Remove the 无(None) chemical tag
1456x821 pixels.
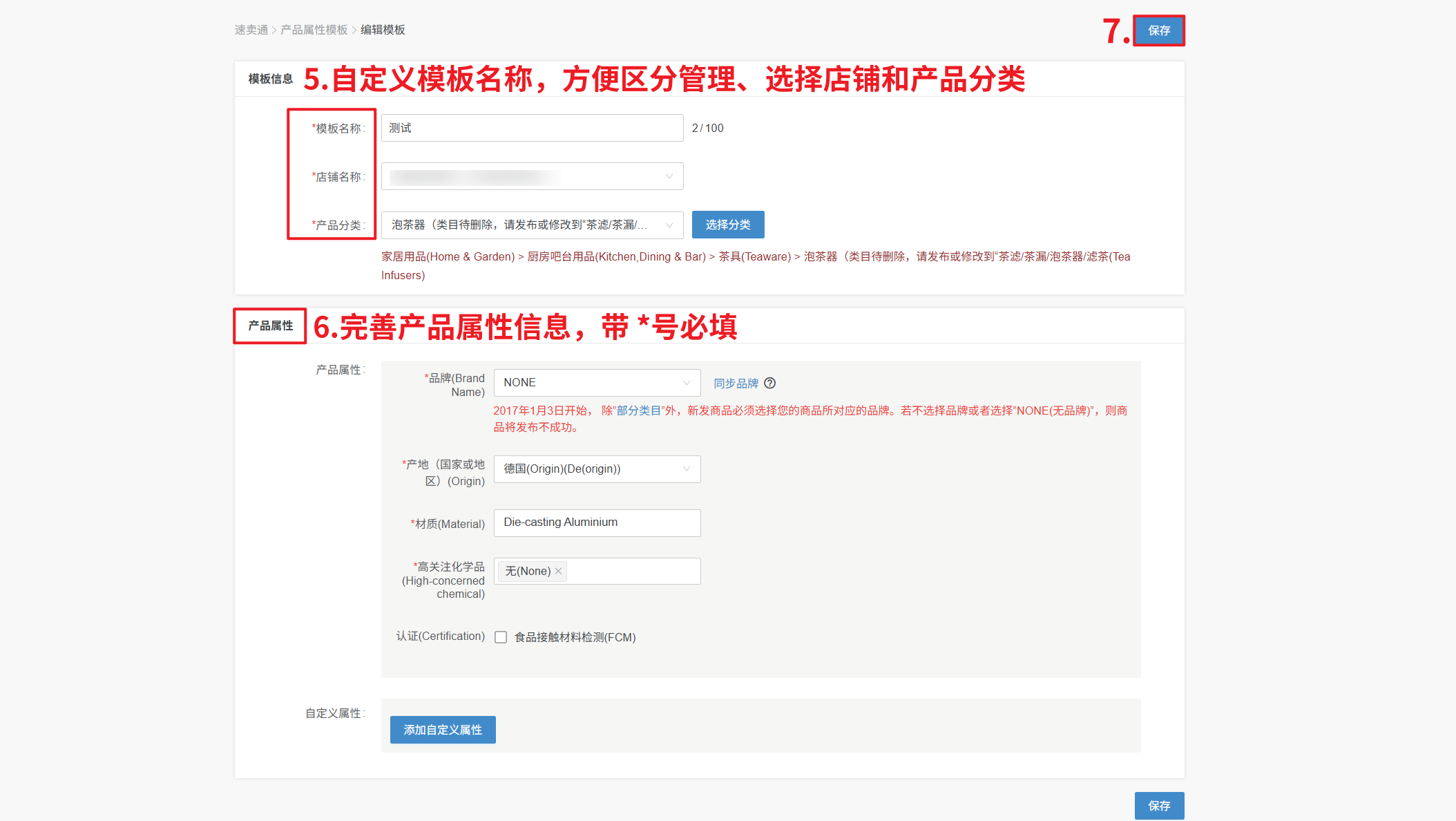point(558,571)
